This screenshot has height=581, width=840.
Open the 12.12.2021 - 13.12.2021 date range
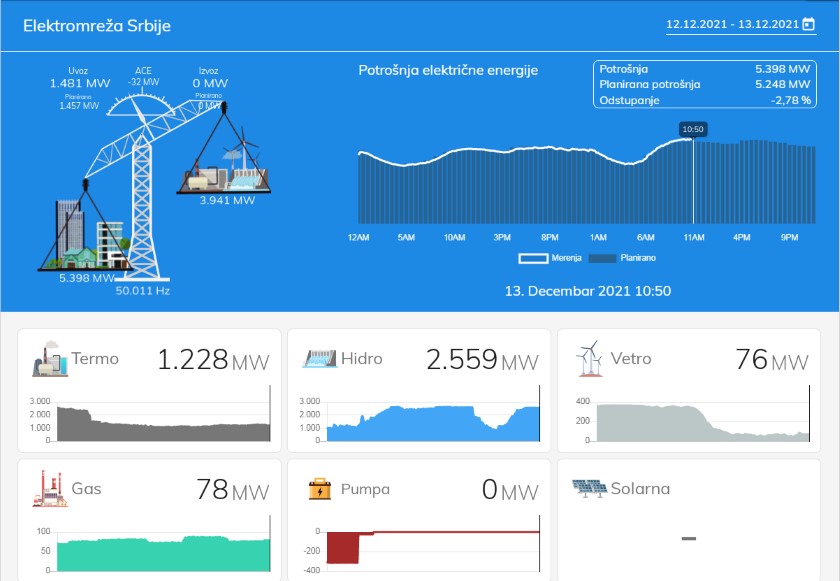[x=732, y=24]
